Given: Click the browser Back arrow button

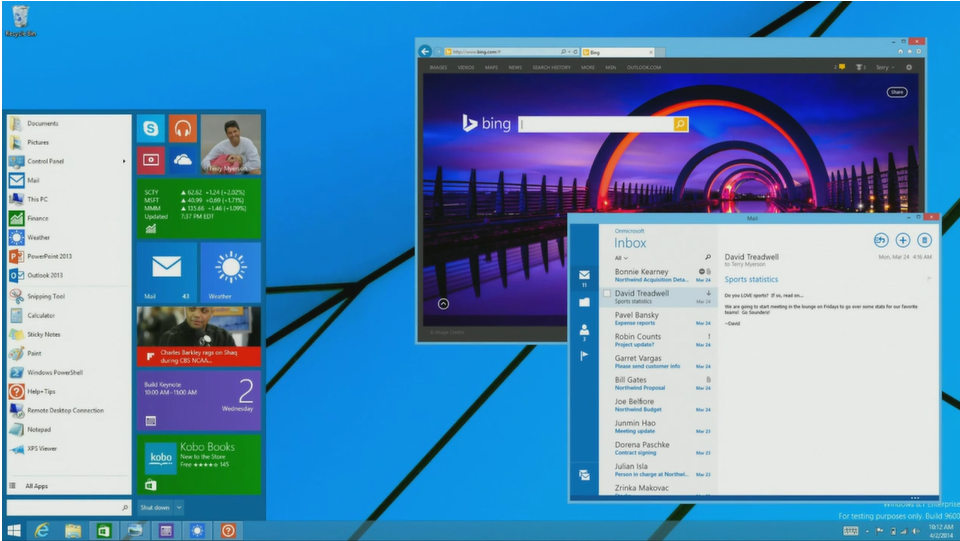Looking at the screenshot, I should tap(425, 52).
